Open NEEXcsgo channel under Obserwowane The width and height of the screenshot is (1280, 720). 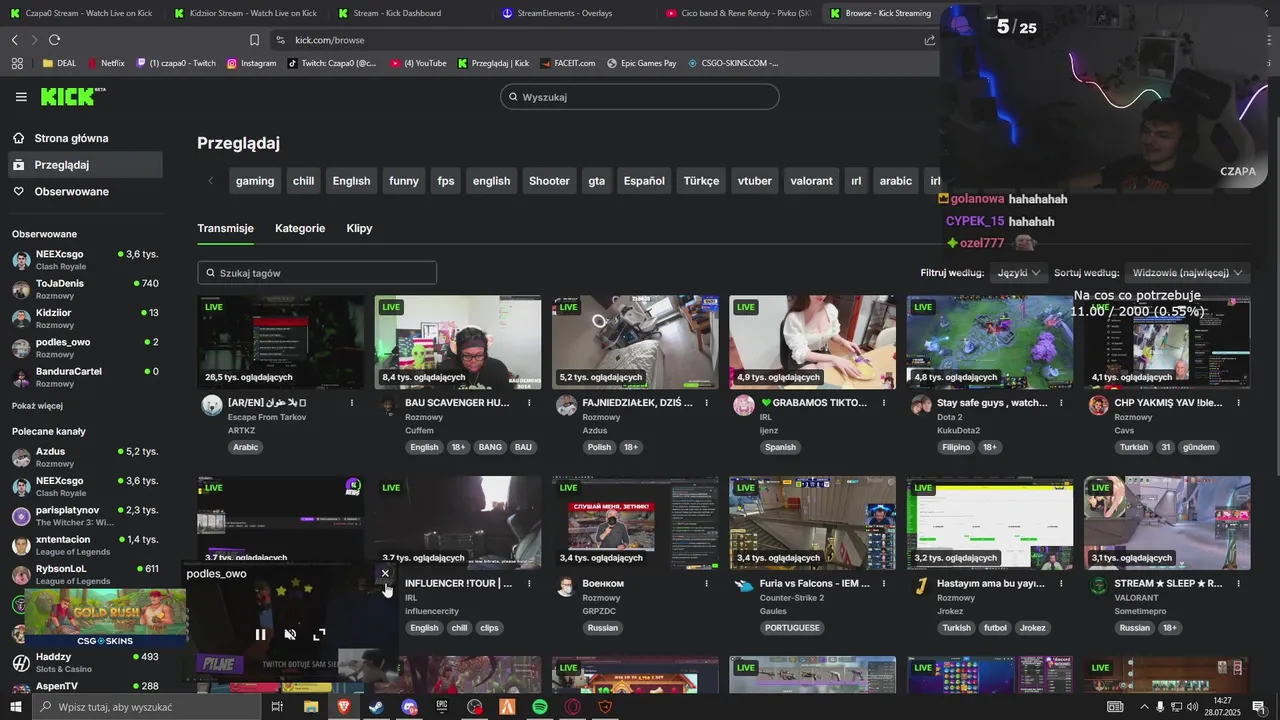(x=85, y=260)
